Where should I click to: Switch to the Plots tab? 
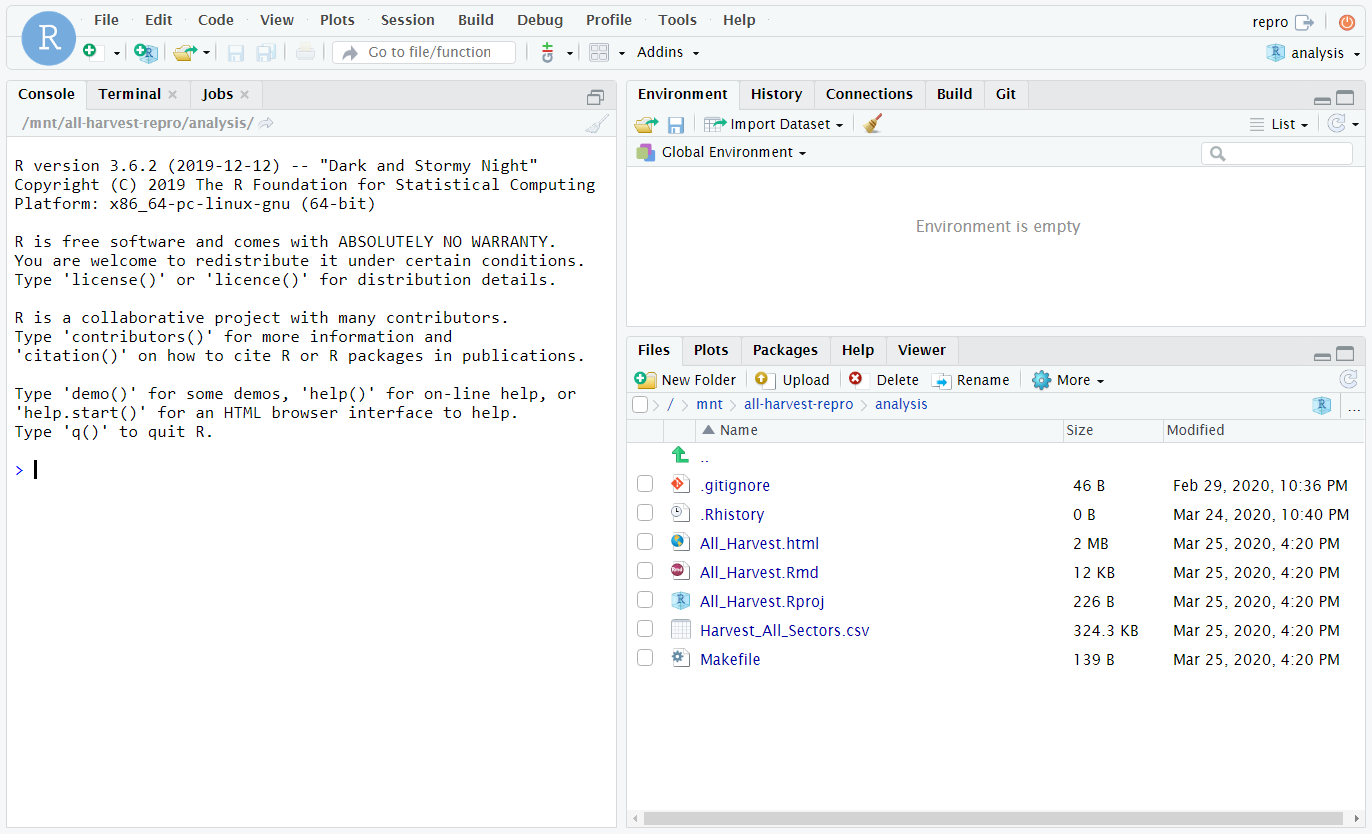pyautogui.click(x=711, y=350)
